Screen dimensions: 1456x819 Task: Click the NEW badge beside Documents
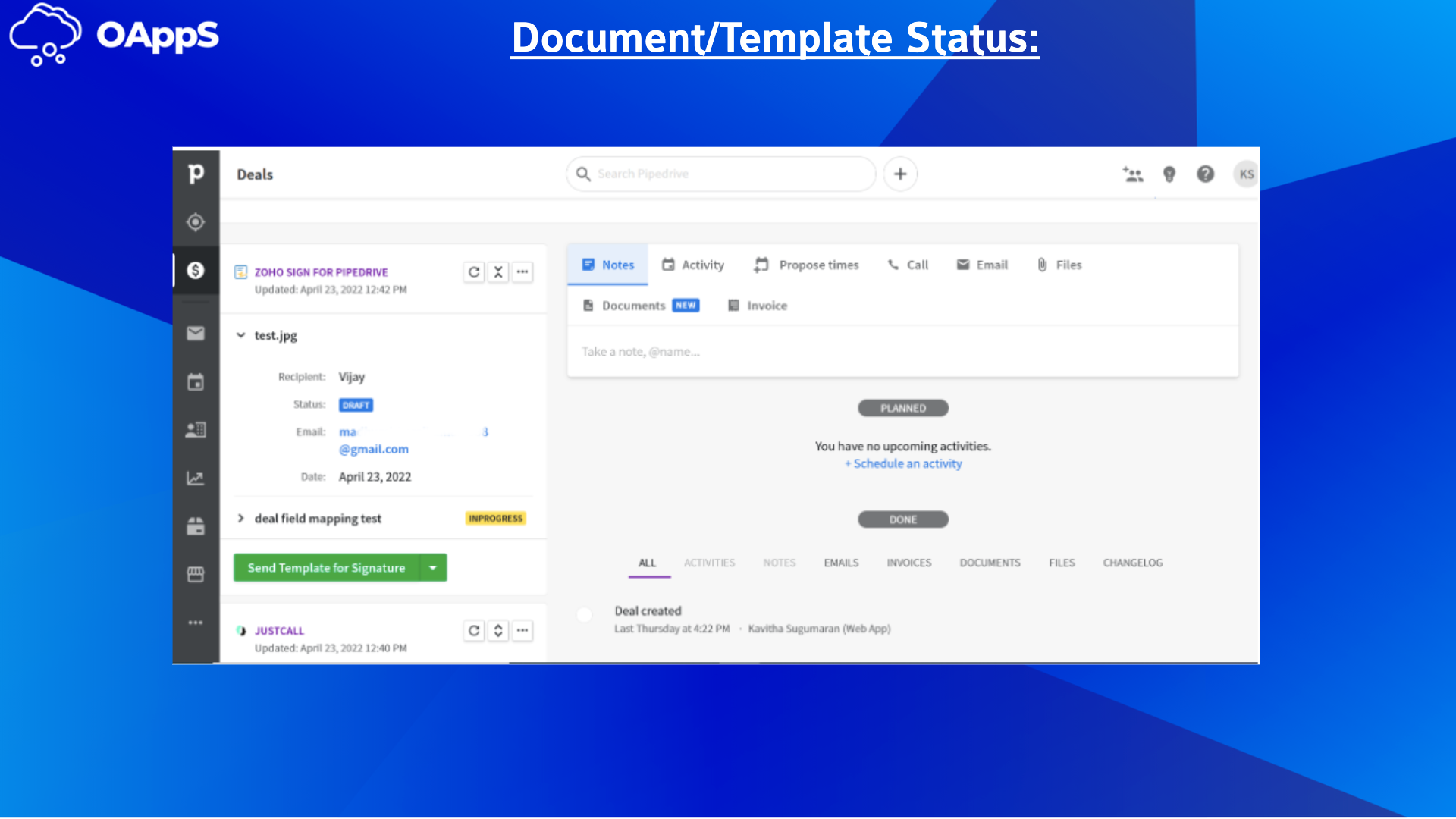pyautogui.click(x=686, y=306)
